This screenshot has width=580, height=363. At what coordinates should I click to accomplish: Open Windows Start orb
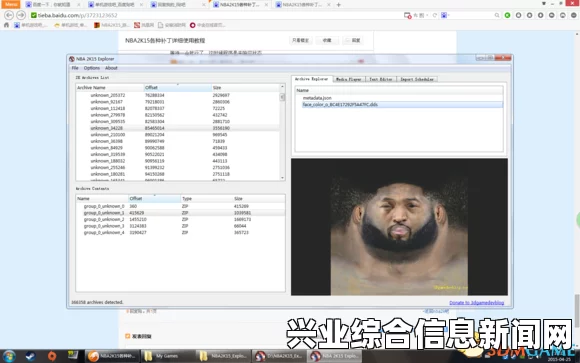coord(9,356)
